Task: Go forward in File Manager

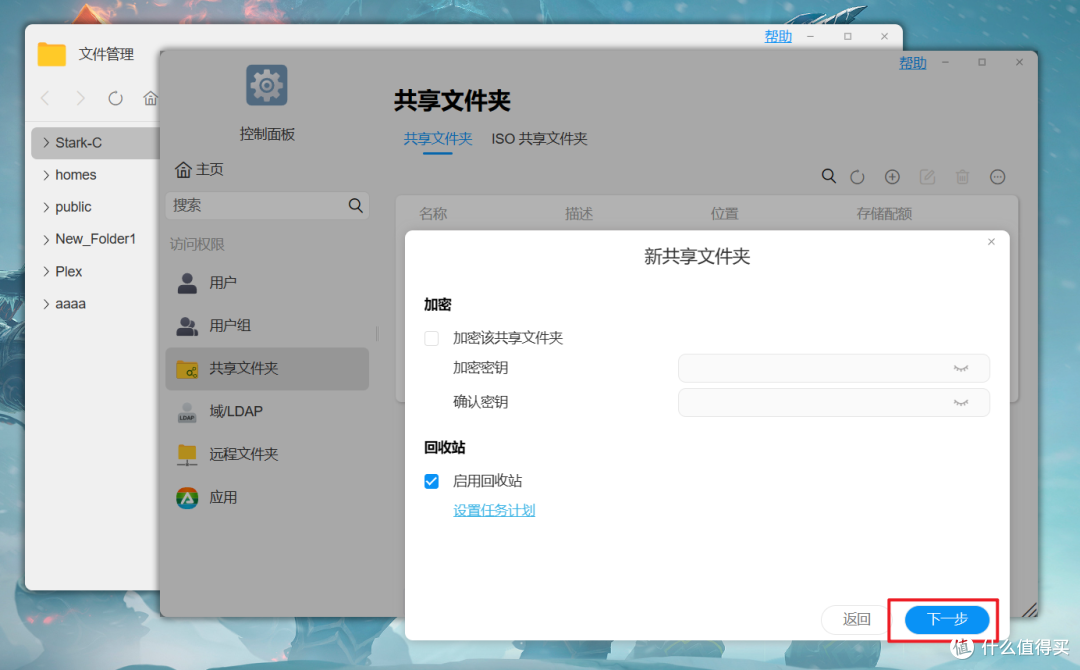Action: pos(81,98)
